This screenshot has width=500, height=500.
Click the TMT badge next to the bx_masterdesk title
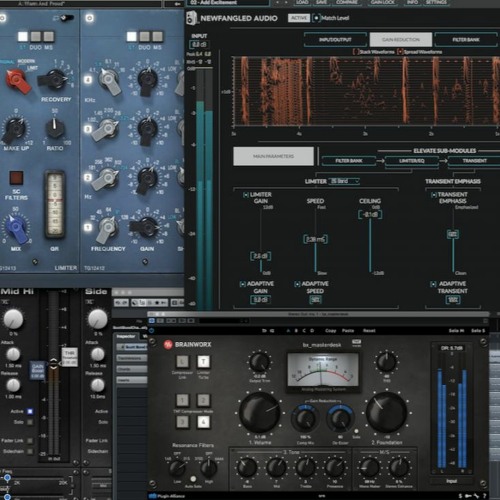click(x=356, y=343)
